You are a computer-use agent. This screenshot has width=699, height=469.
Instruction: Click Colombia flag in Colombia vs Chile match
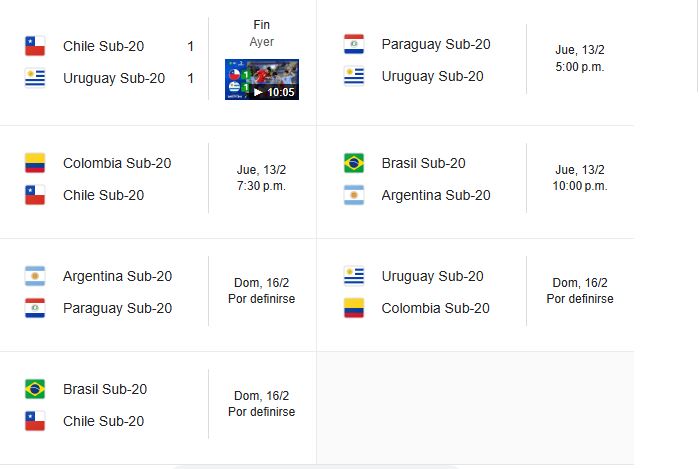[x=35, y=163]
